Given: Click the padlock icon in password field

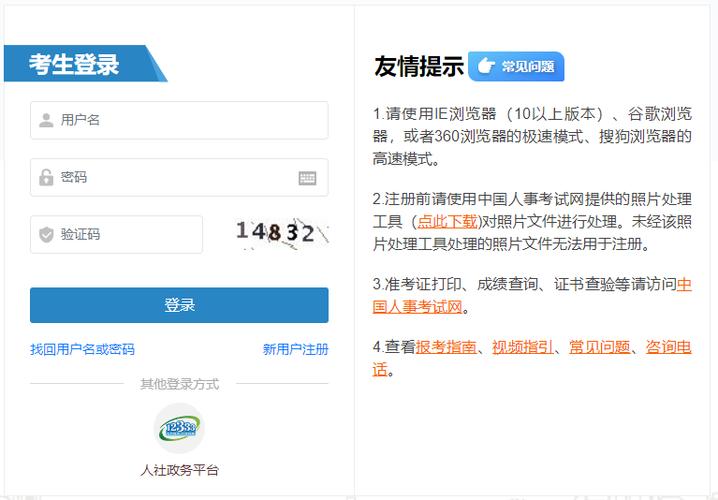Looking at the screenshot, I should click(46, 177).
